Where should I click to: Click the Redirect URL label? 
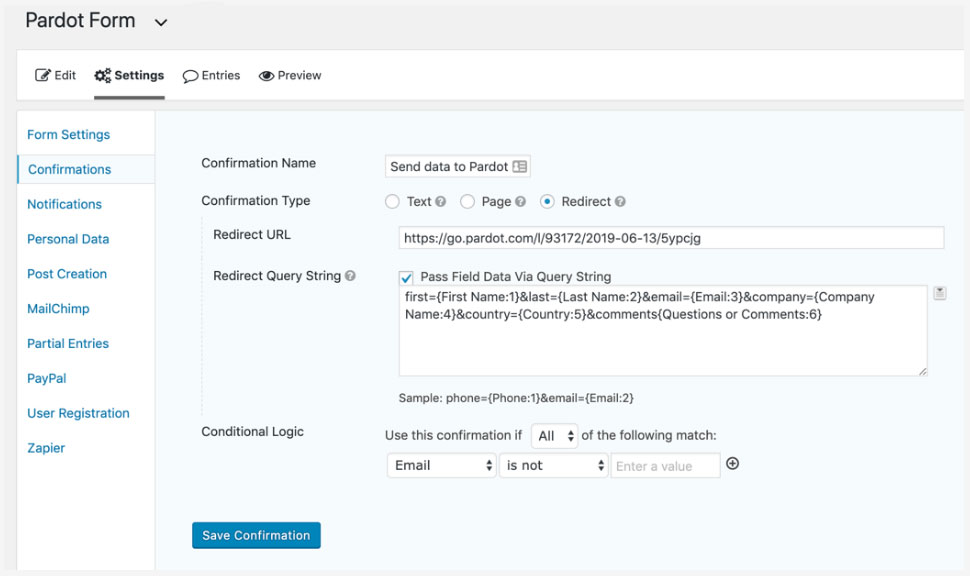(x=252, y=234)
